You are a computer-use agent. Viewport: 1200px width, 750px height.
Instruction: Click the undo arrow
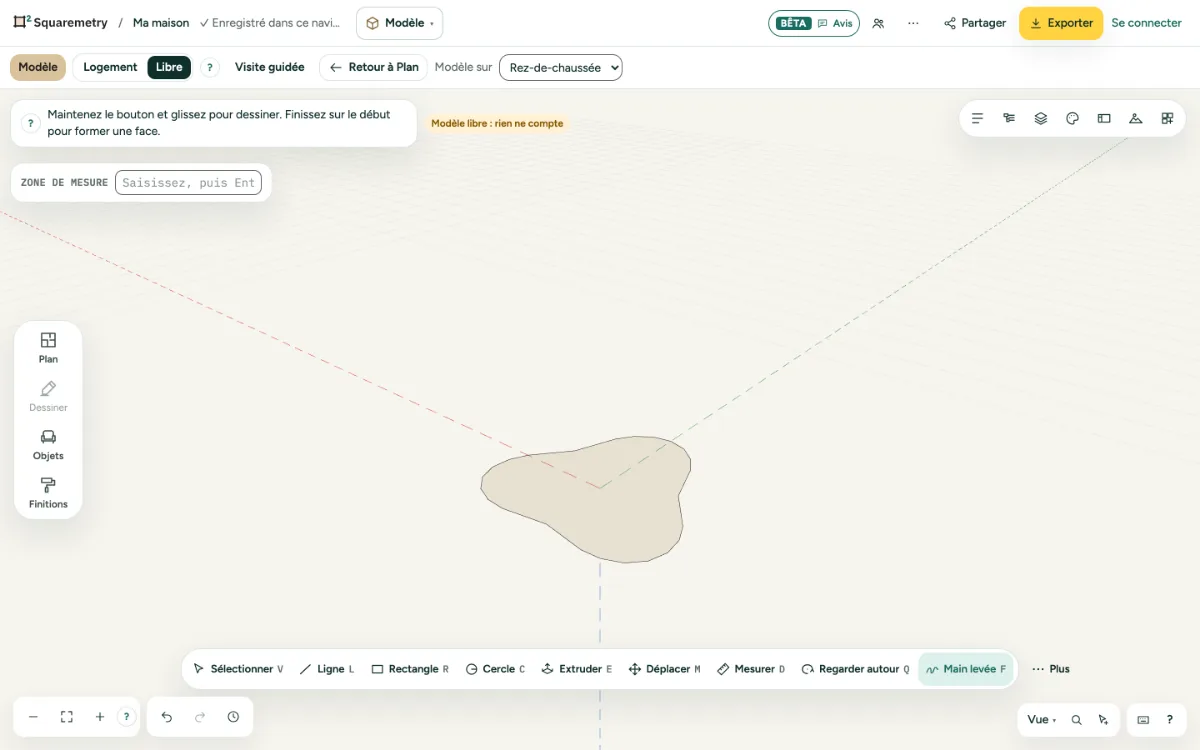(167, 717)
